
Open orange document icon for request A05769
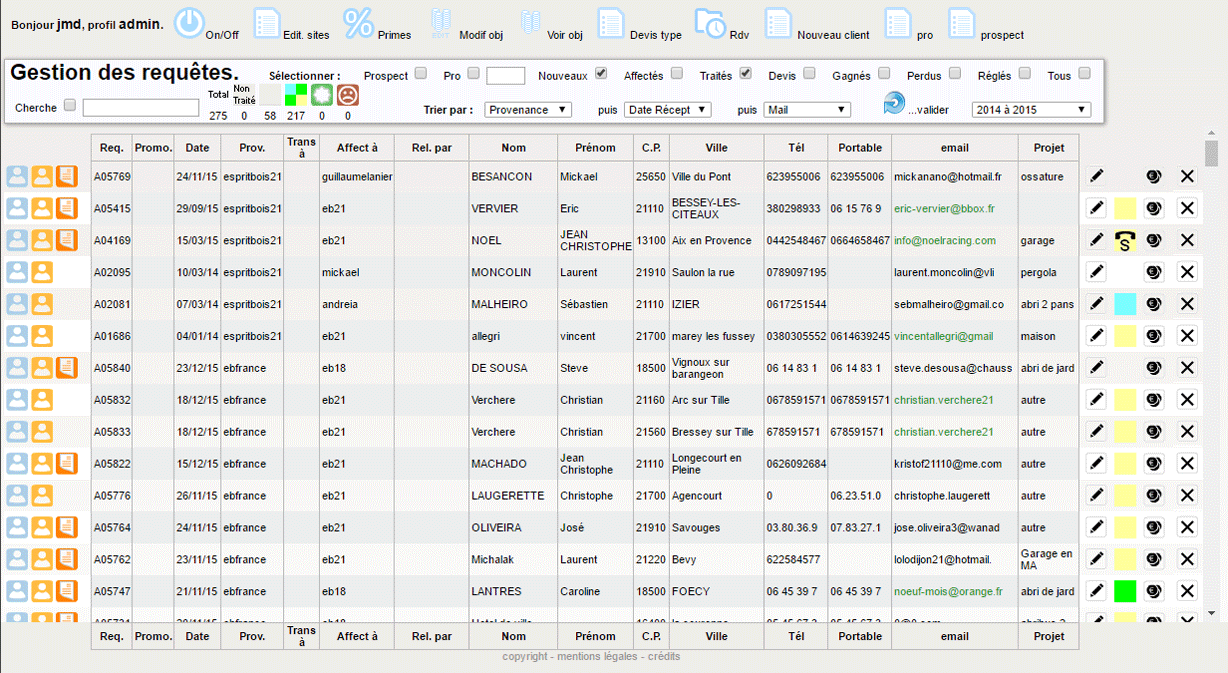pyautogui.click(x=67, y=177)
